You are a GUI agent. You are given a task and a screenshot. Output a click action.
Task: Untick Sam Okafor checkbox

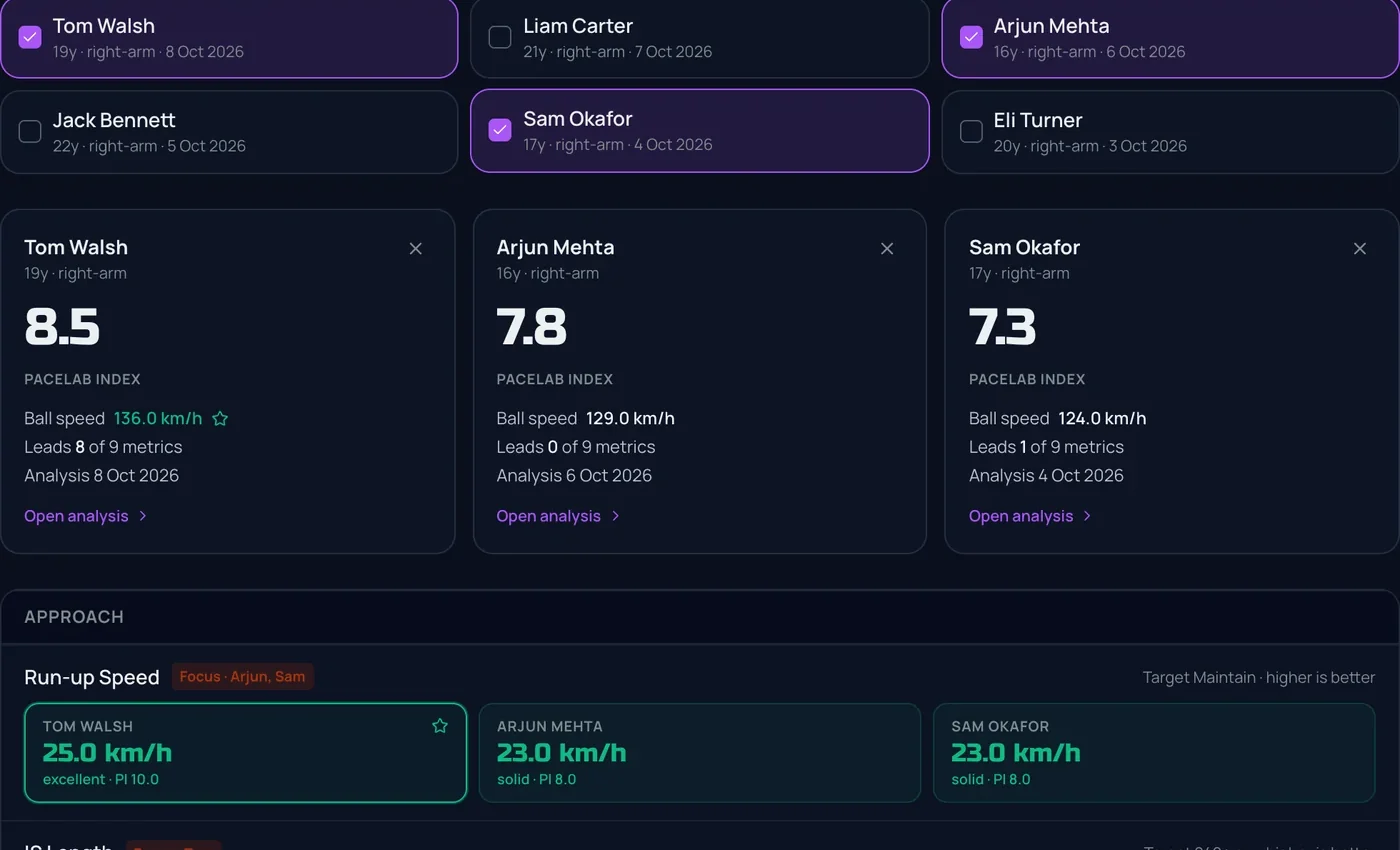(x=500, y=130)
